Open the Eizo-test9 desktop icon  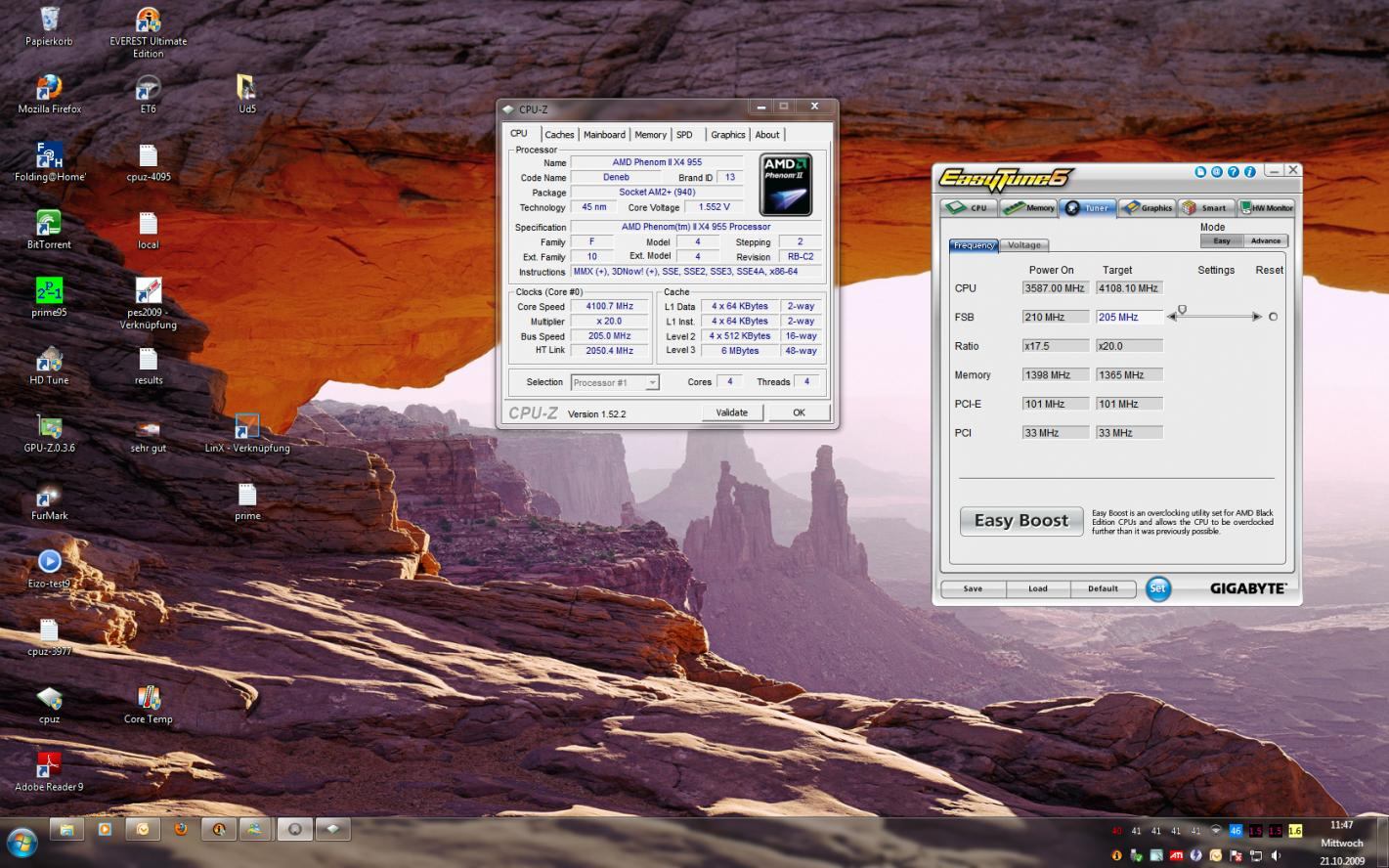[x=50, y=567]
